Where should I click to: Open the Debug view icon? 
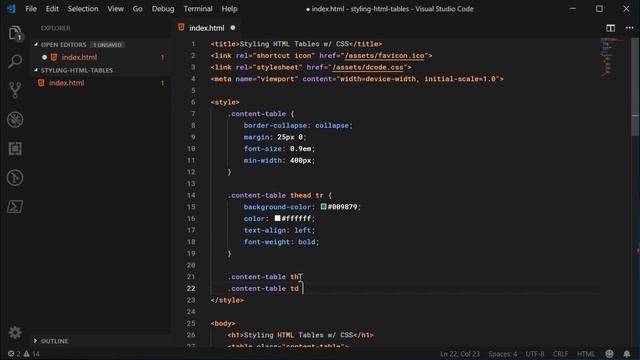15,120
